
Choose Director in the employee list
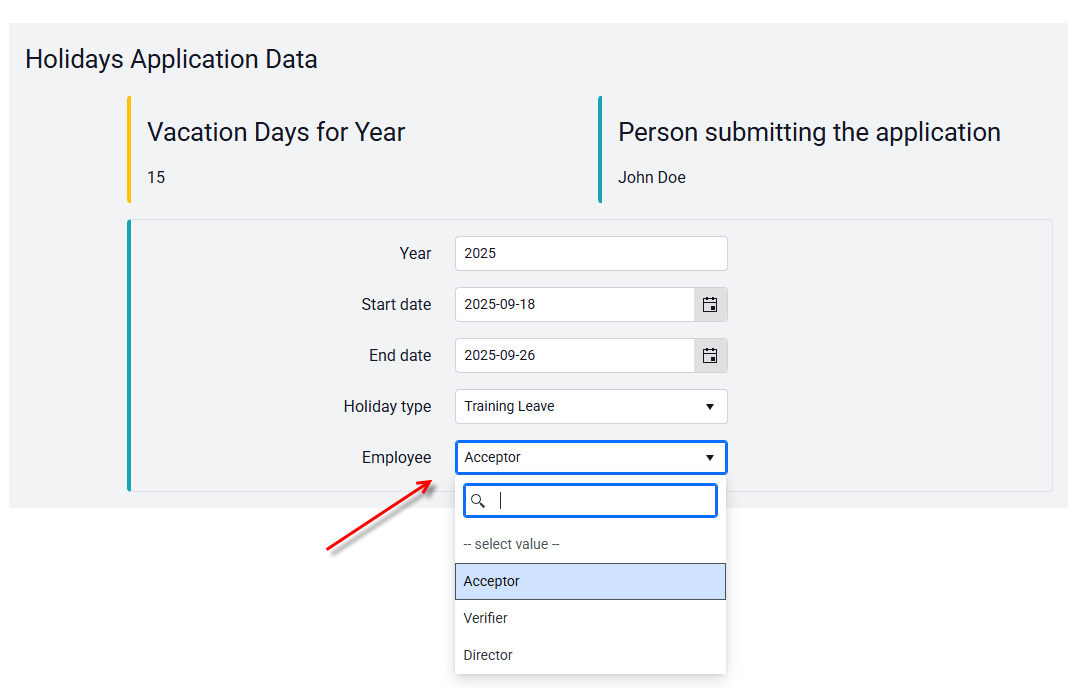point(591,655)
